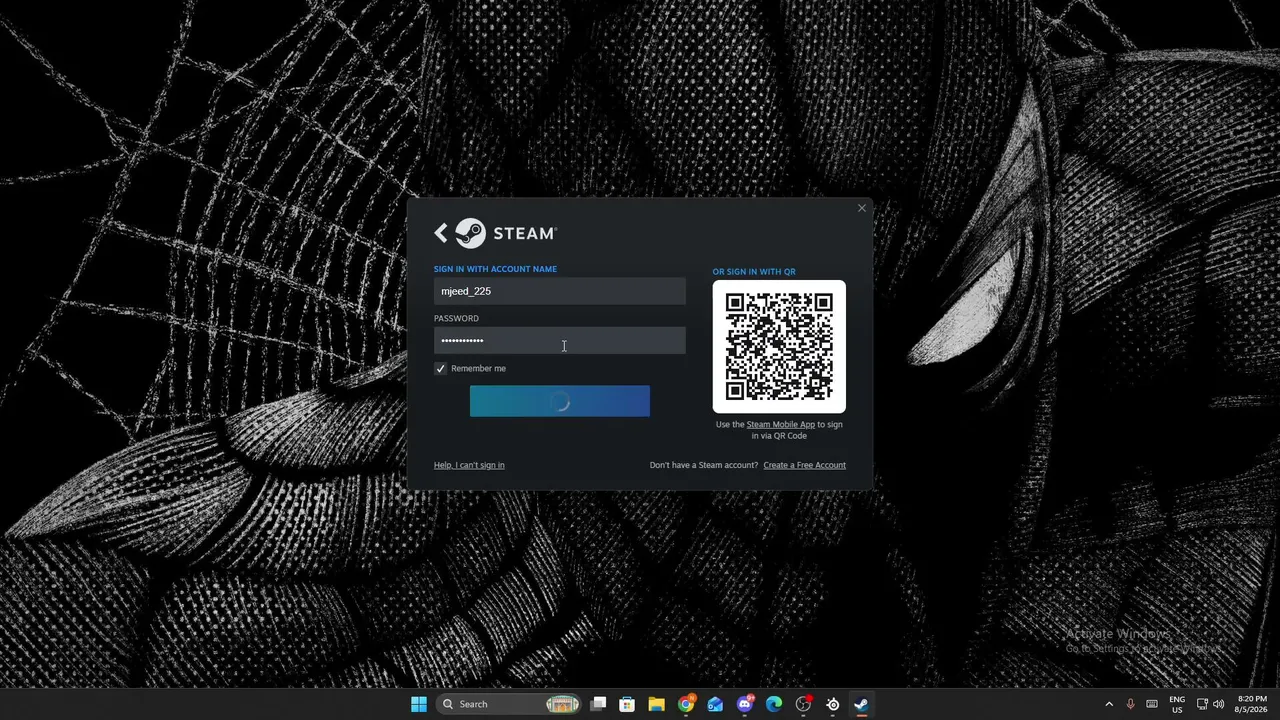Viewport: 1280px width, 720px height.
Task: Focus the account name field
Action: 560,291
